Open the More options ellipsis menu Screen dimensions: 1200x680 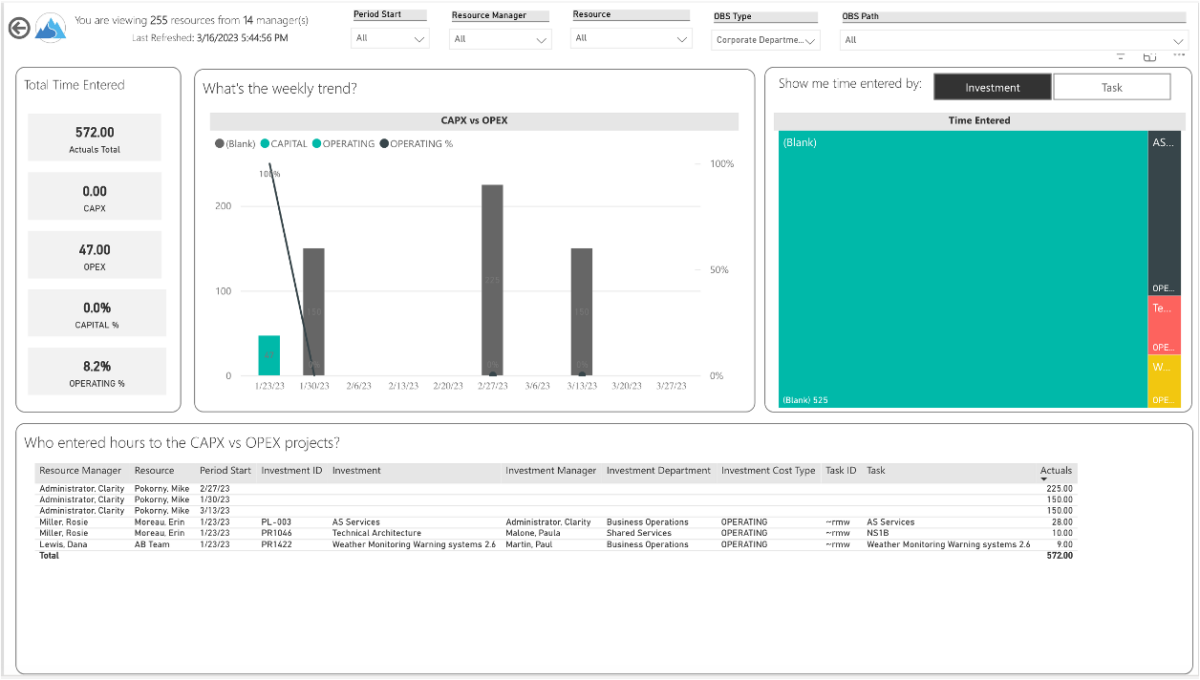[x=1178, y=57]
